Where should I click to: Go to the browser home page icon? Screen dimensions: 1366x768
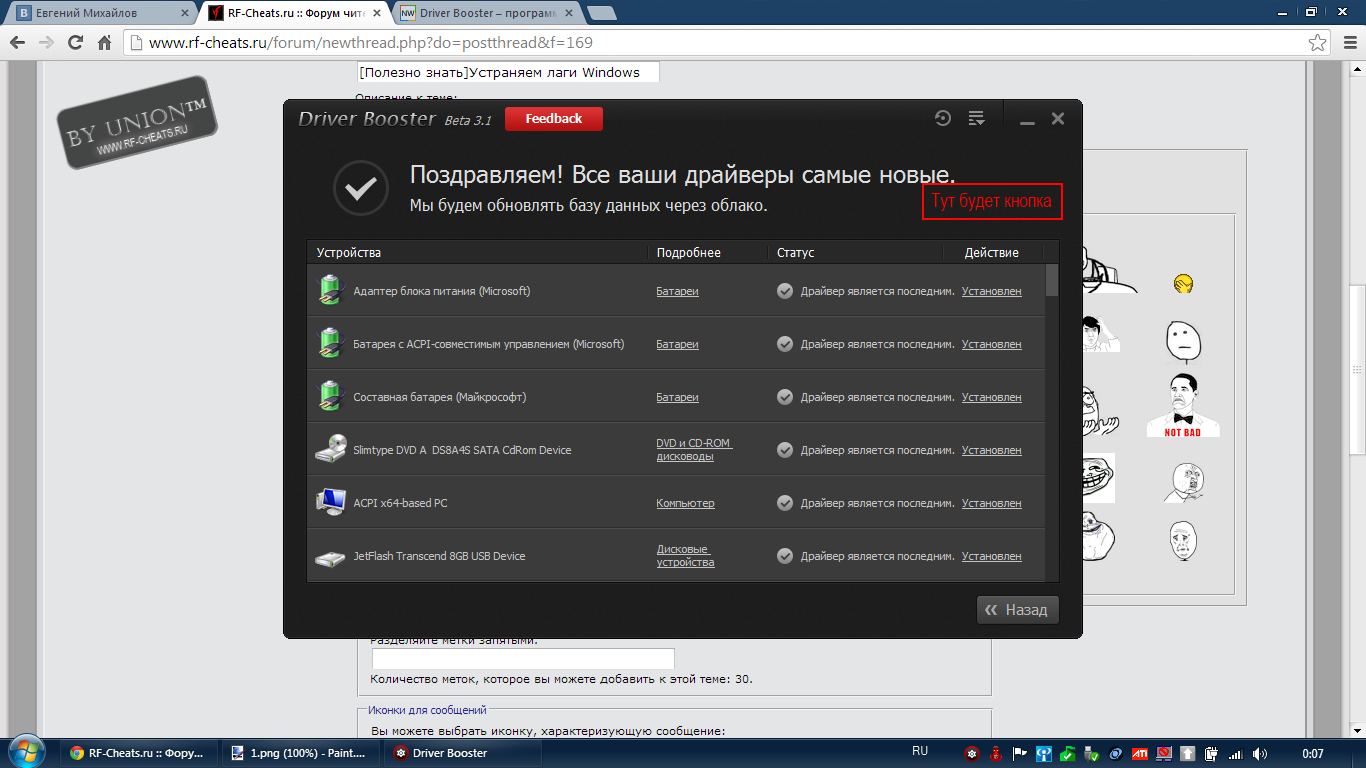104,43
